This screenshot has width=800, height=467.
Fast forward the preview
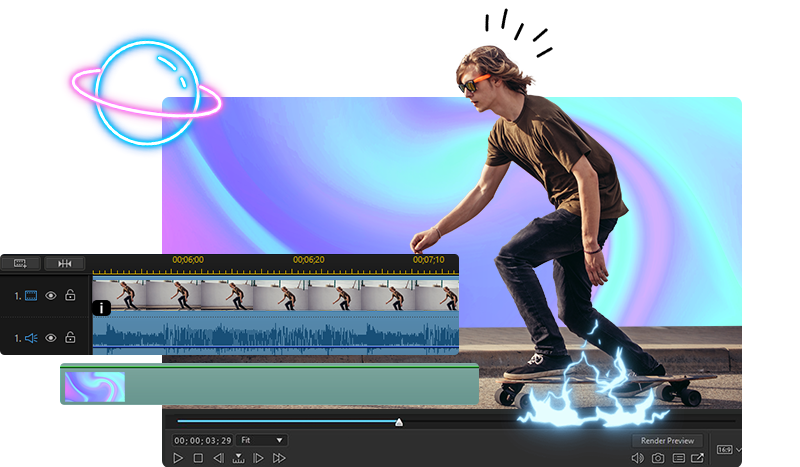279,458
